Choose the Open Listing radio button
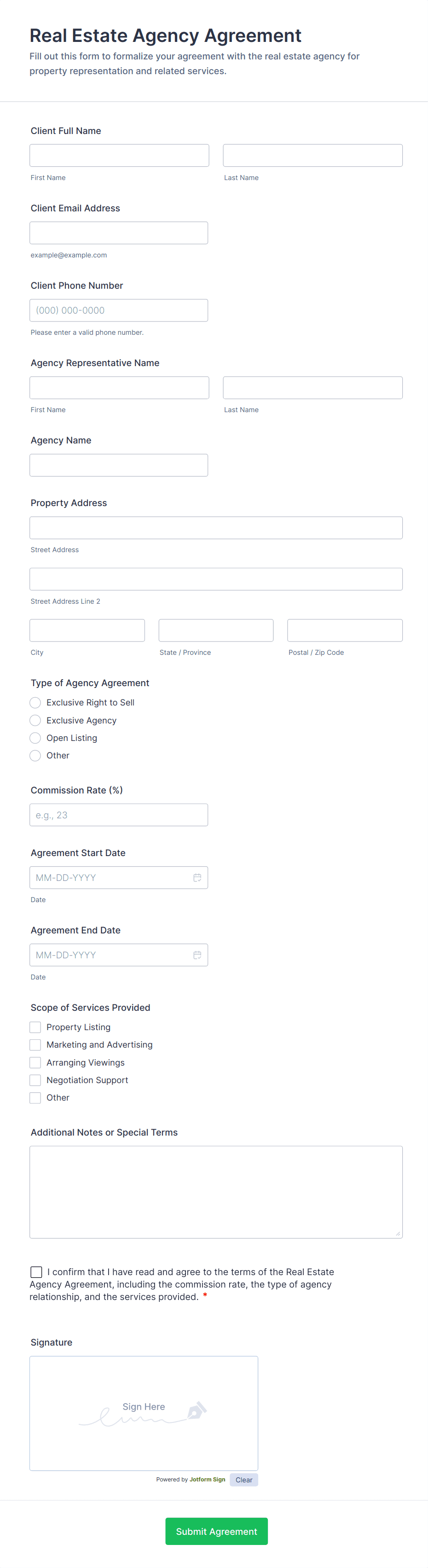This screenshot has width=428, height=1568. 35,738
